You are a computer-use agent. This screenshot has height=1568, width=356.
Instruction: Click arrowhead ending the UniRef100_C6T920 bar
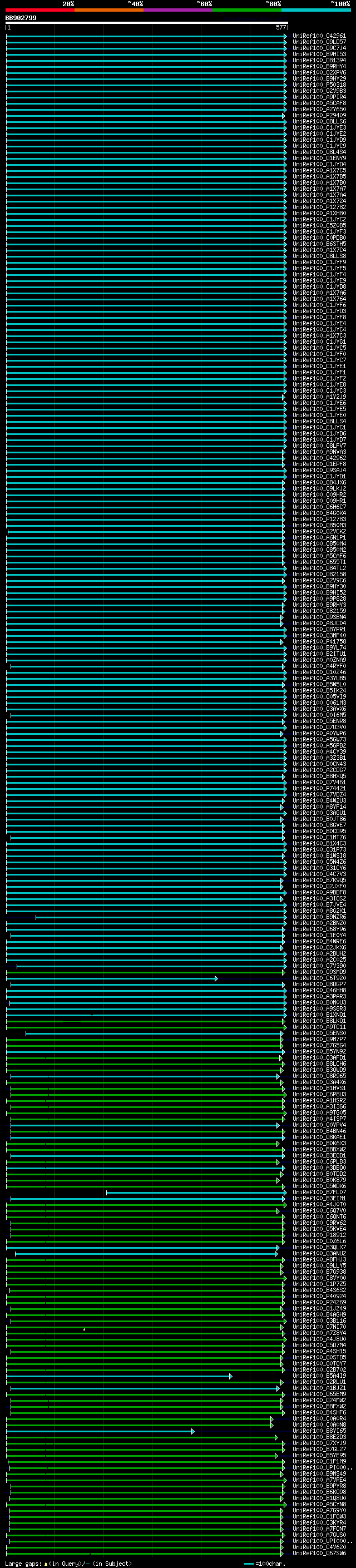216,979
